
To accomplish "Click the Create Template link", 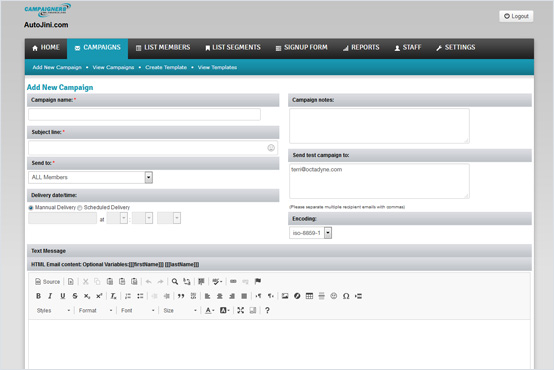I will 166,67.
